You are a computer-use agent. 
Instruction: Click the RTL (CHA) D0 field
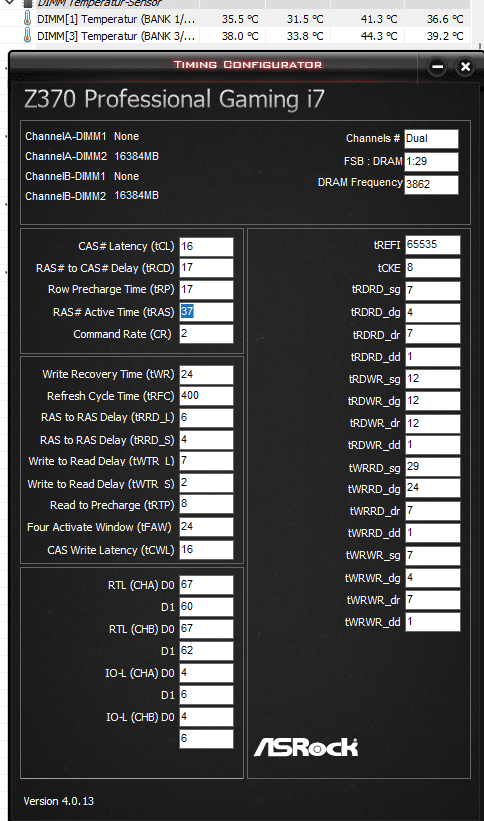click(x=206, y=585)
